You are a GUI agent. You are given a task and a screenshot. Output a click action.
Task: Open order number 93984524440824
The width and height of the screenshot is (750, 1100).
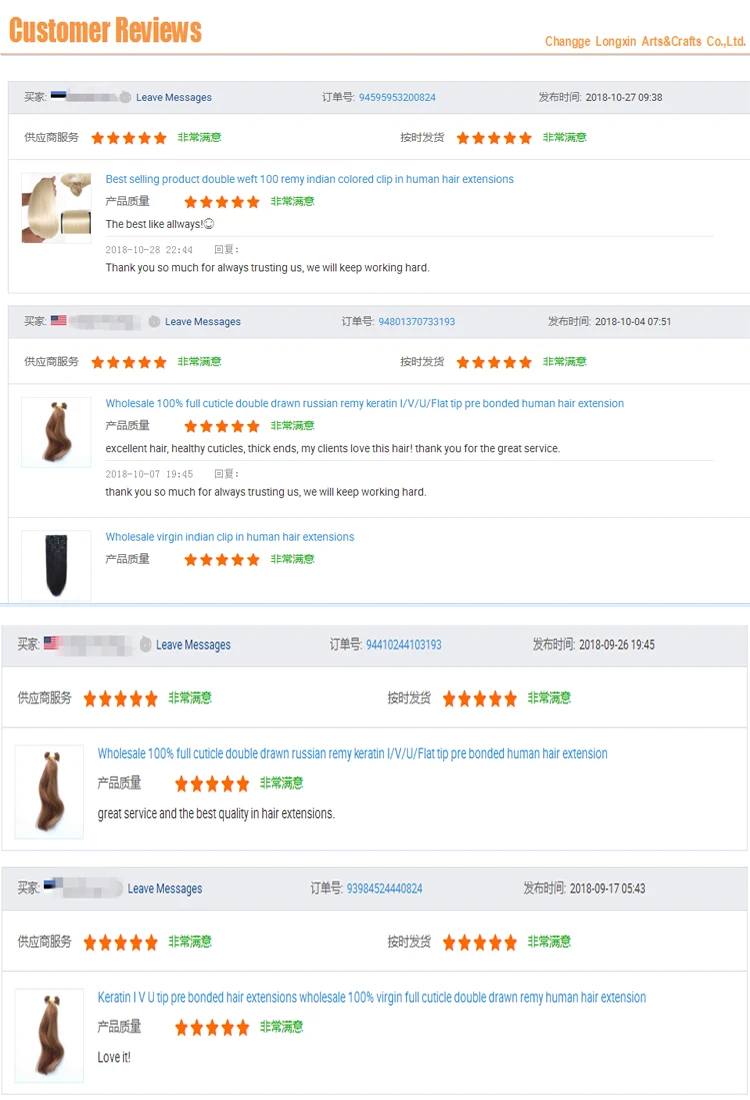coord(384,889)
